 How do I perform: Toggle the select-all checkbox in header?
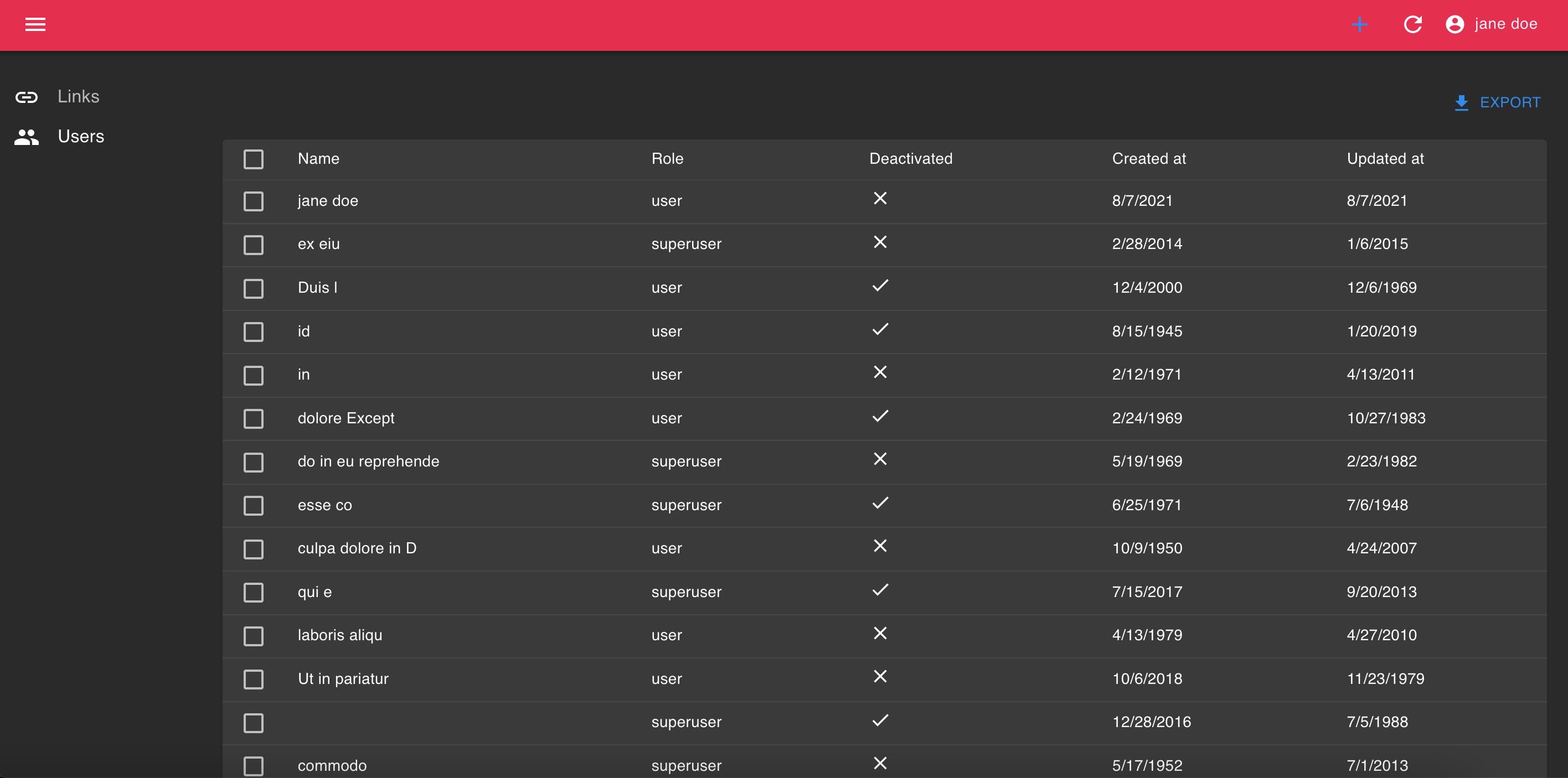tap(253, 159)
